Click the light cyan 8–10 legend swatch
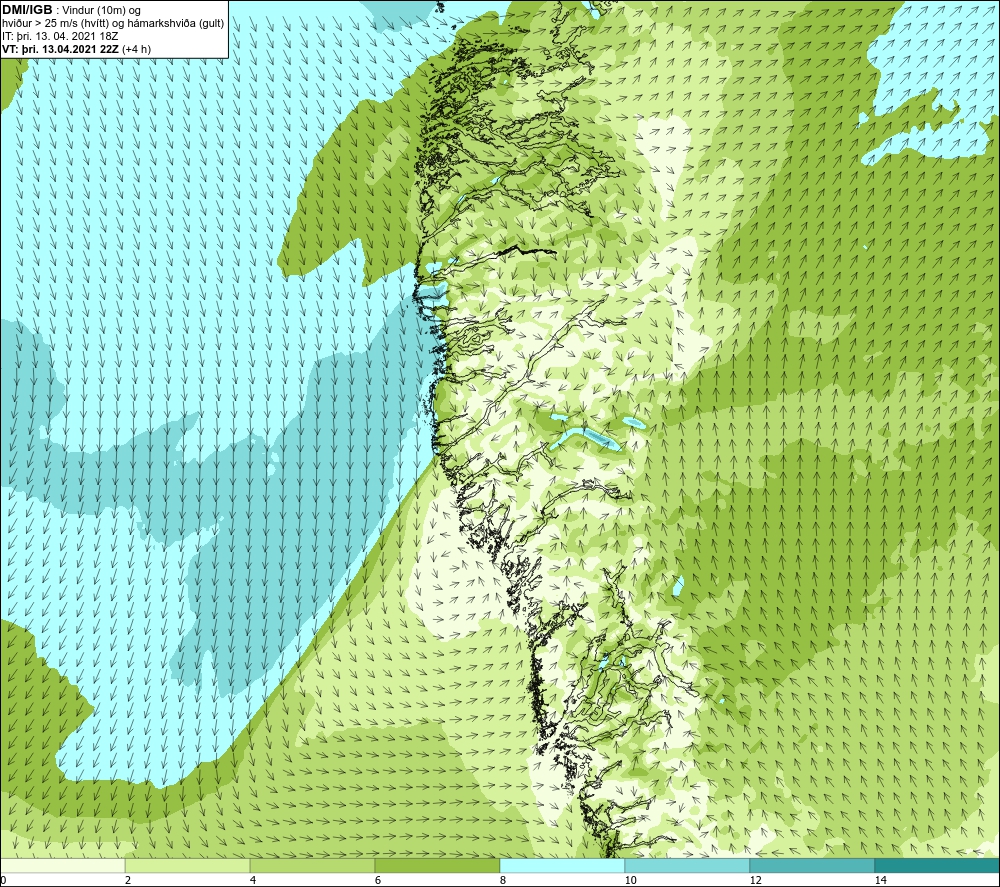 click(x=562, y=866)
